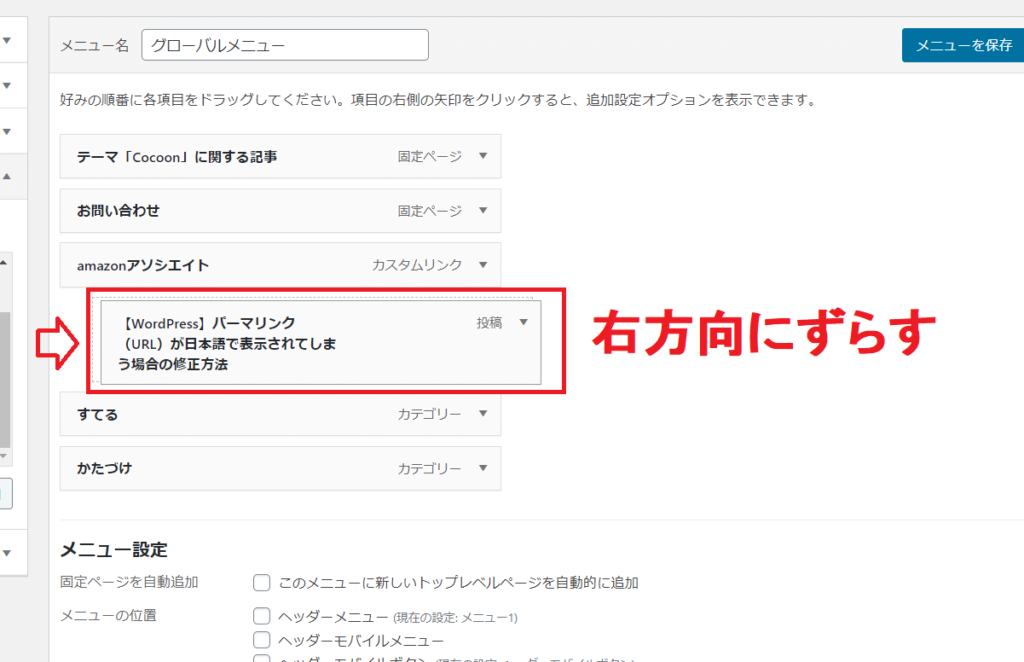The width and height of the screenshot is (1024, 662).
Task: Check the ヘッダーモバイルメニュー checkbox
Action: coord(262,640)
